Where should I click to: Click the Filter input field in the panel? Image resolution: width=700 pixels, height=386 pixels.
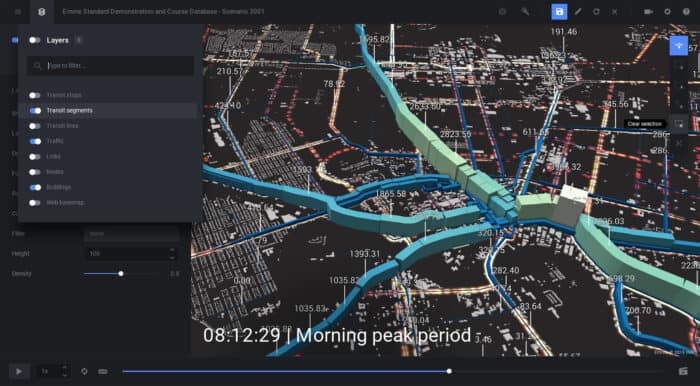(x=132, y=233)
